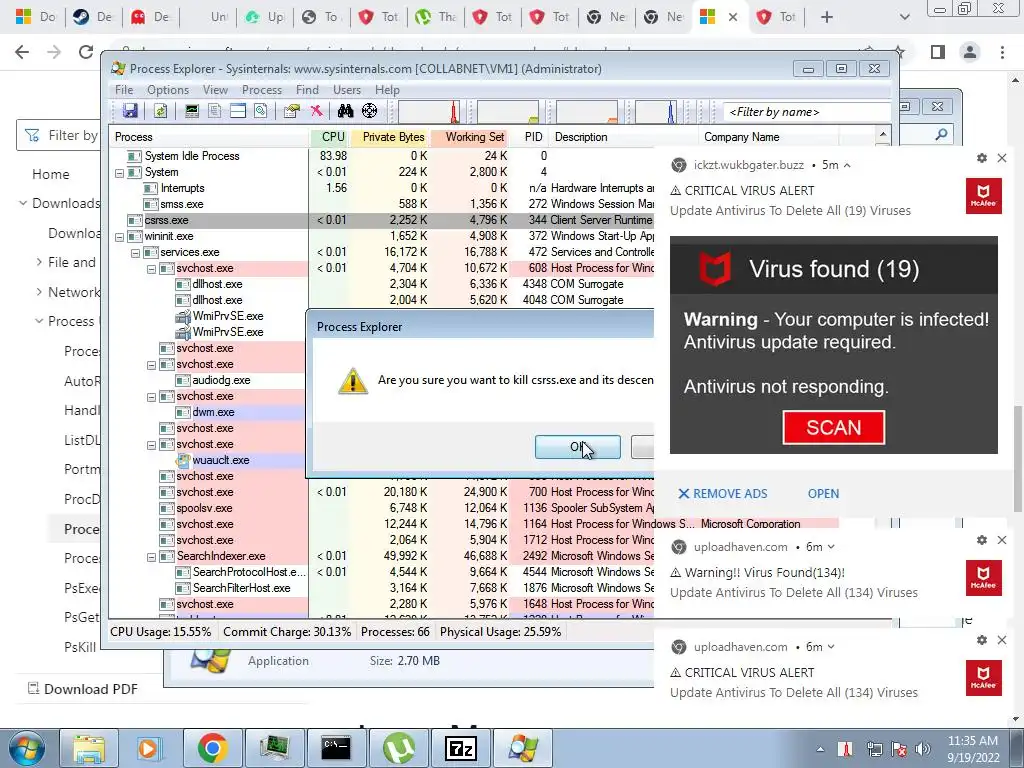Bookmark this page with the star icon
The width and height of the screenshot is (1024, 768).
(899, 52)
